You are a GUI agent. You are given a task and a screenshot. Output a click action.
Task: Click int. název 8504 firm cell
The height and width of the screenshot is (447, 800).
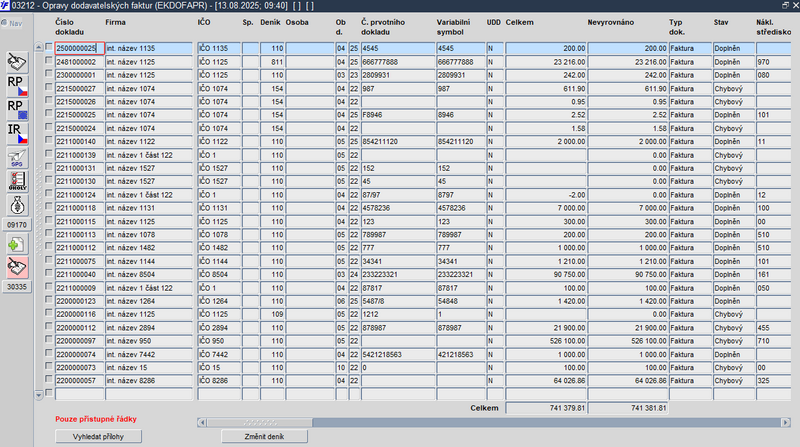tap(149, 274)
